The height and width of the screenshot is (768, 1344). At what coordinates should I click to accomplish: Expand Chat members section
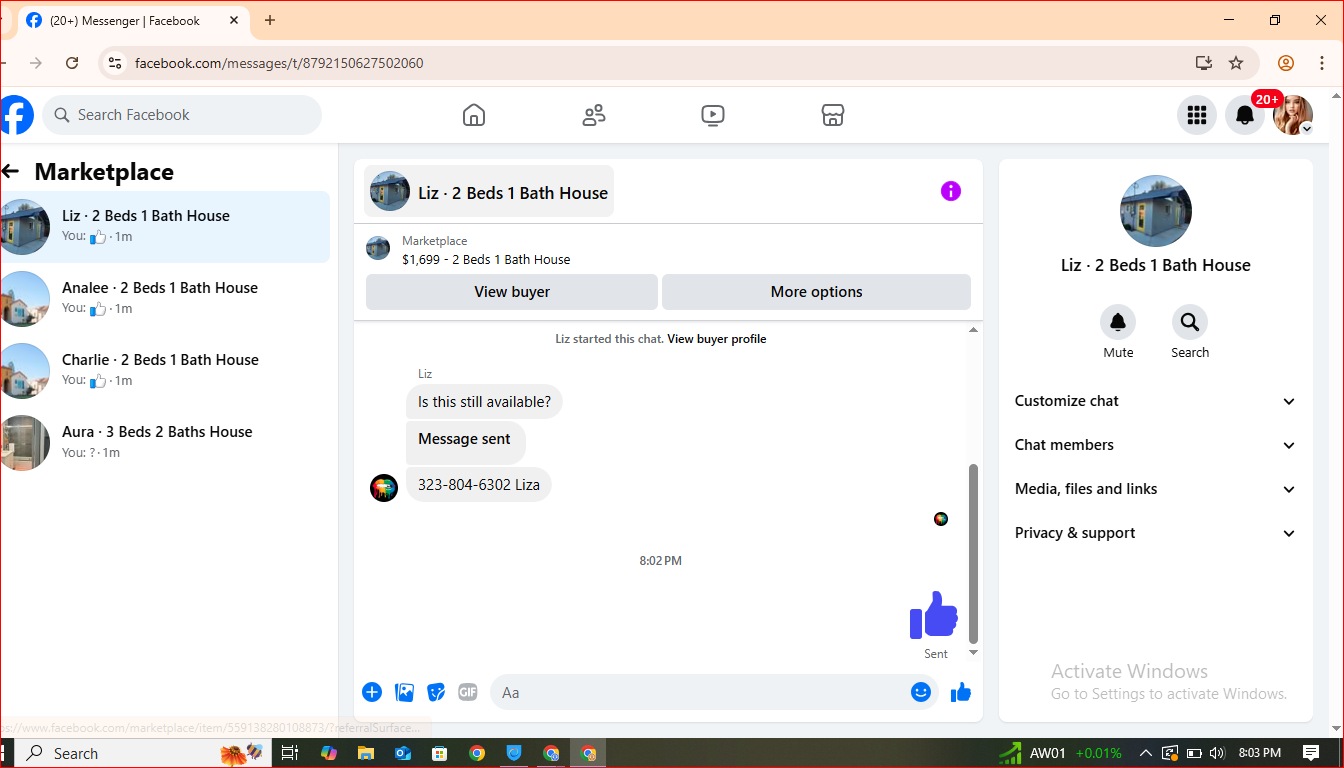pos(1155,445)
